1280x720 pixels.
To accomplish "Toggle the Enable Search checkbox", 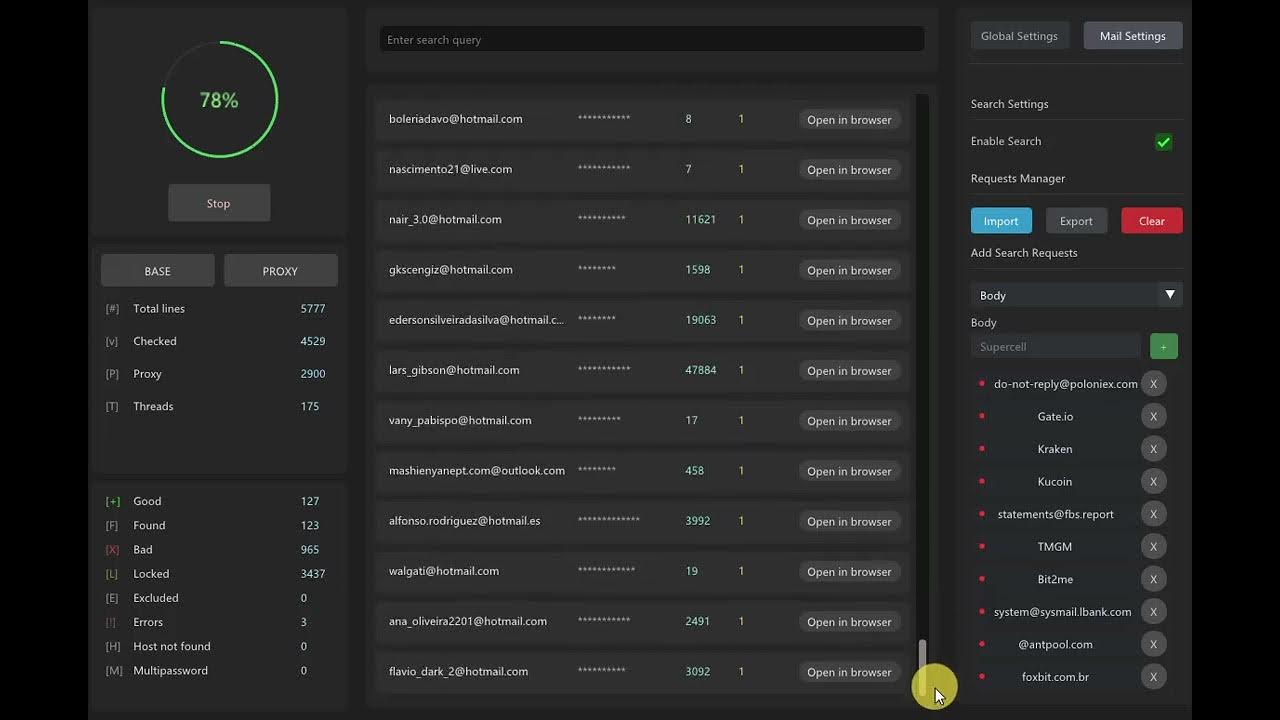I will 1164,142.
